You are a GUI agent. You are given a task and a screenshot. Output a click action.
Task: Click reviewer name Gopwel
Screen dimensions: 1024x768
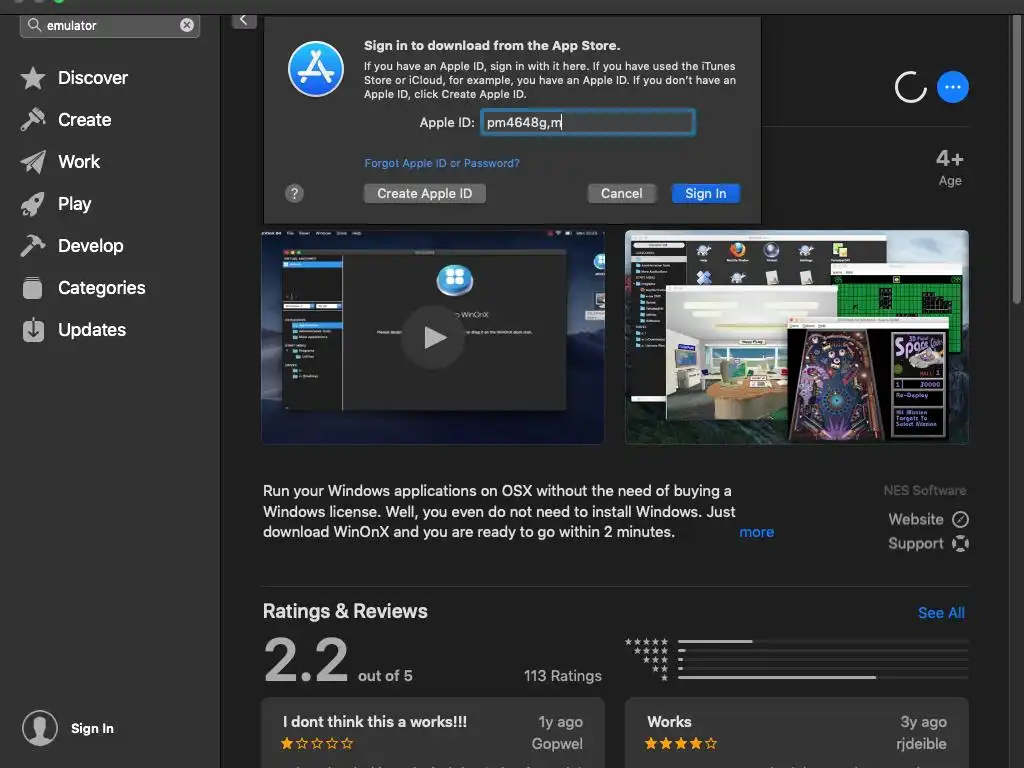tap(557, 744)
